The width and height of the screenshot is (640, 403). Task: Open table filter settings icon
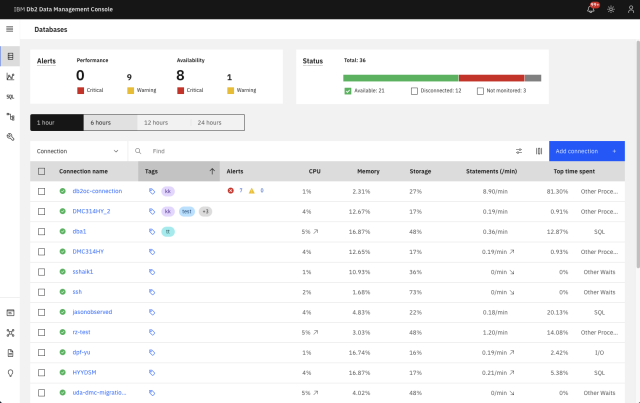[x=519, y=151]
